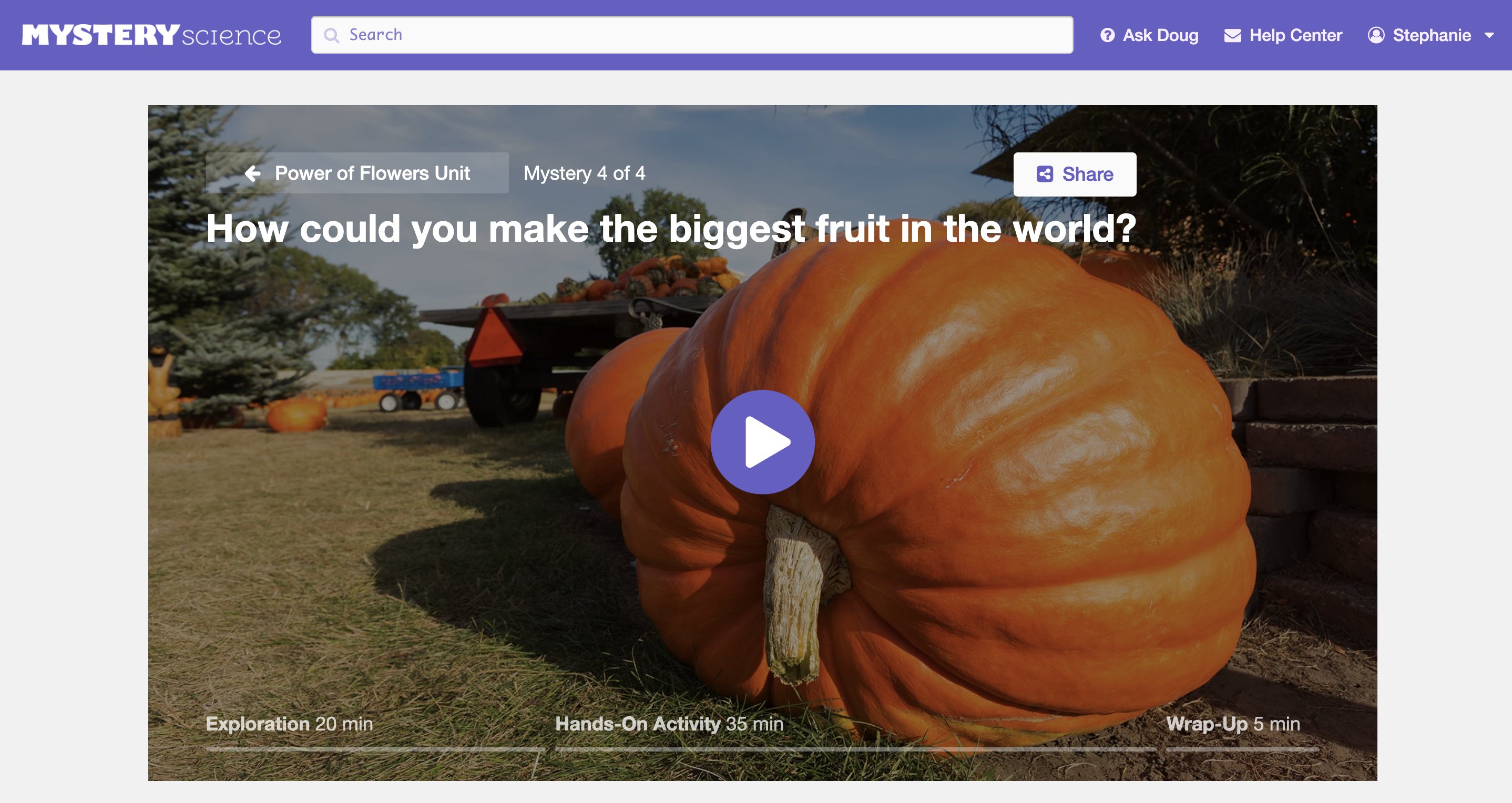Screen dimensions: 1512x803
Task: Click the user profile avatar icon
Action: pos(1376,35)
